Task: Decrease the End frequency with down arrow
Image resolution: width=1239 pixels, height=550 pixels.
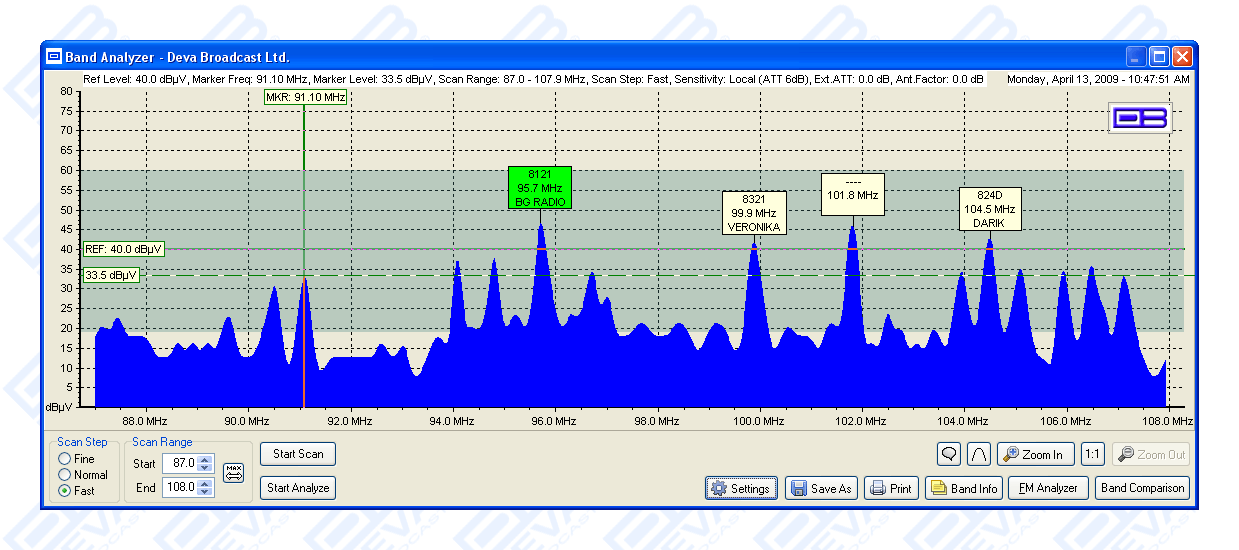Action: point(205,492)
